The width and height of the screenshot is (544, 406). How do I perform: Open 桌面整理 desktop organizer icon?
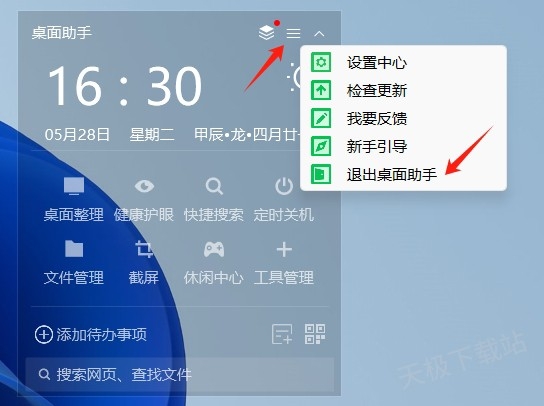(74, 186)
